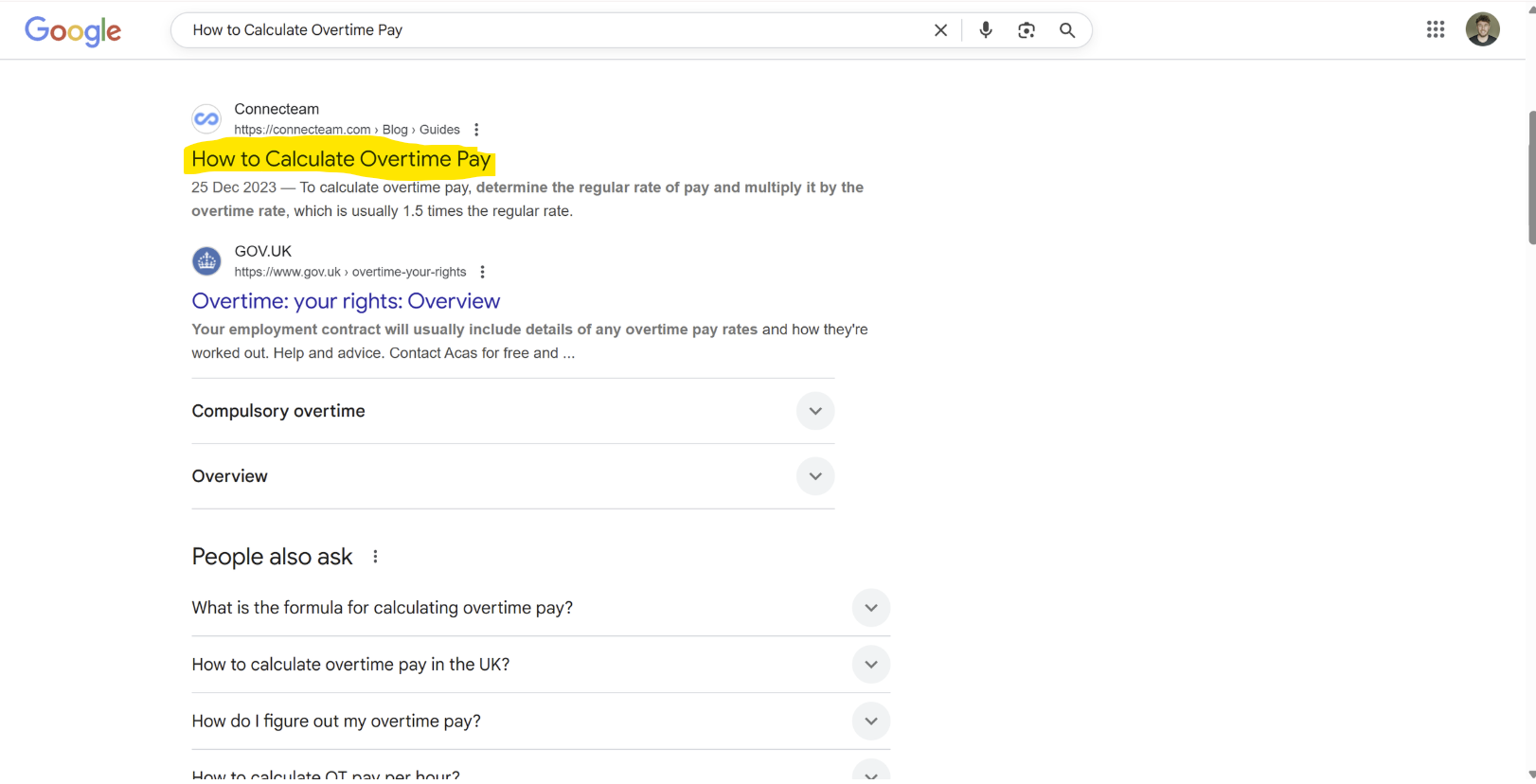
Task: Open more options for Connecteam result
Action: 476,130
